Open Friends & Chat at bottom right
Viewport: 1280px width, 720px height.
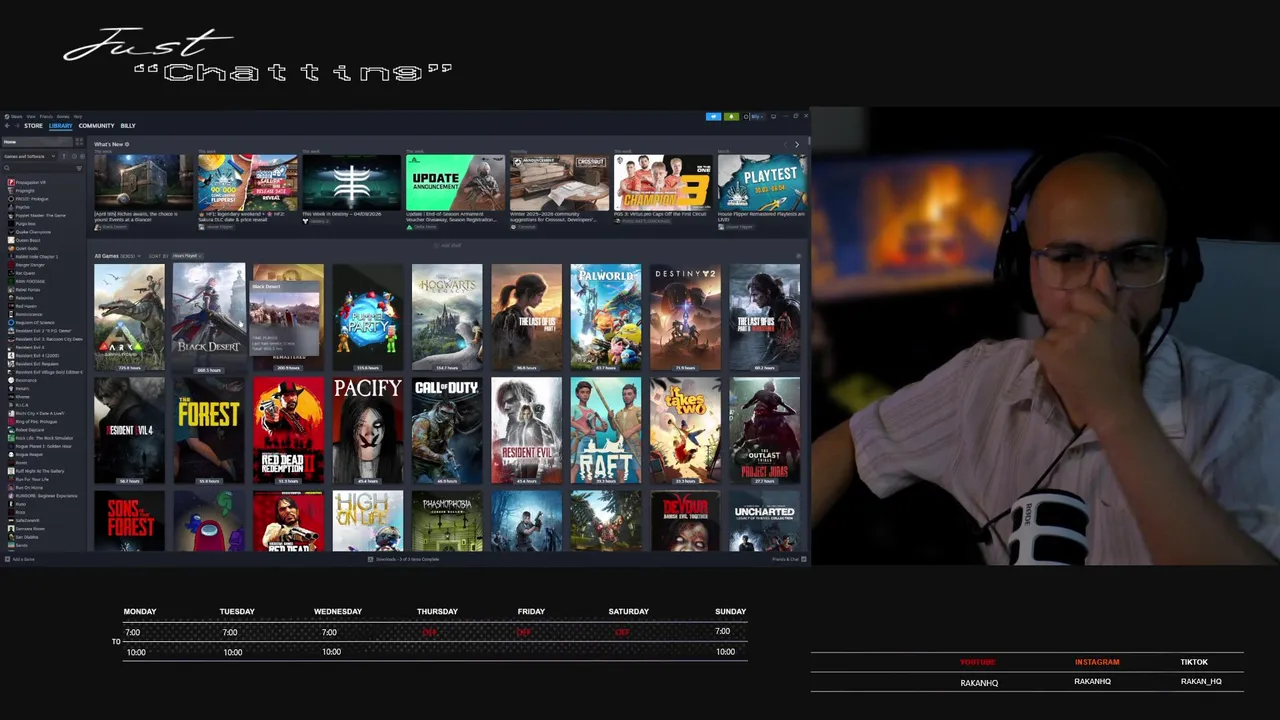point(787,559)
